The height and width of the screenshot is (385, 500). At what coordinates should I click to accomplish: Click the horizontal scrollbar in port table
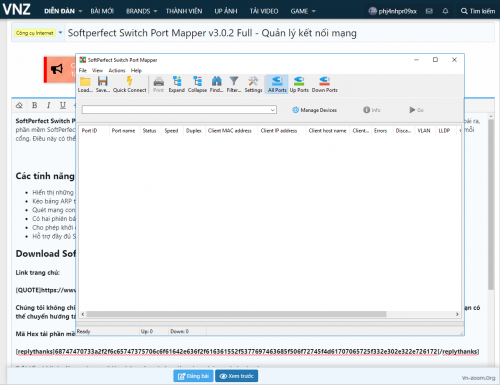click(x=236, y=314)
